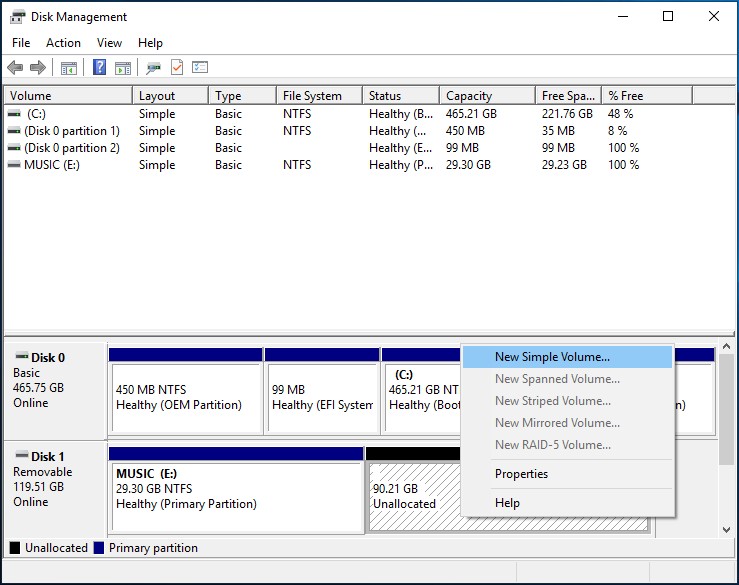739x585 pixels.
Task: Sort by the Volume column header
Action: click(x=68, y=96)
